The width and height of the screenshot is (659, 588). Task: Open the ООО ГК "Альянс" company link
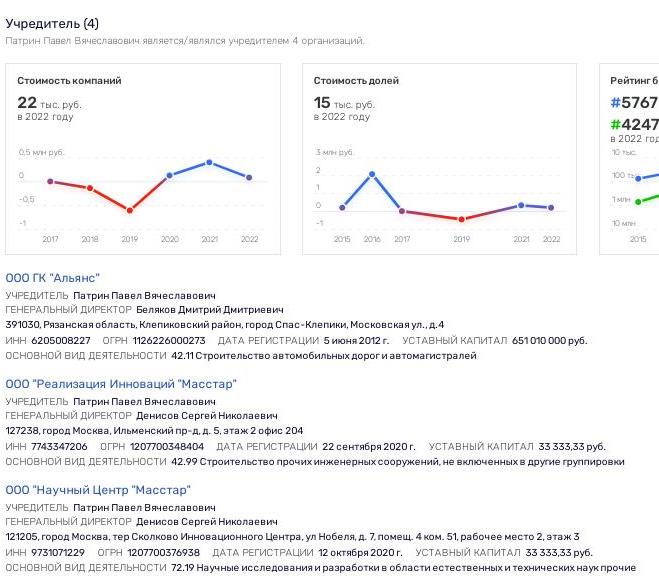[x=53, y=278]
